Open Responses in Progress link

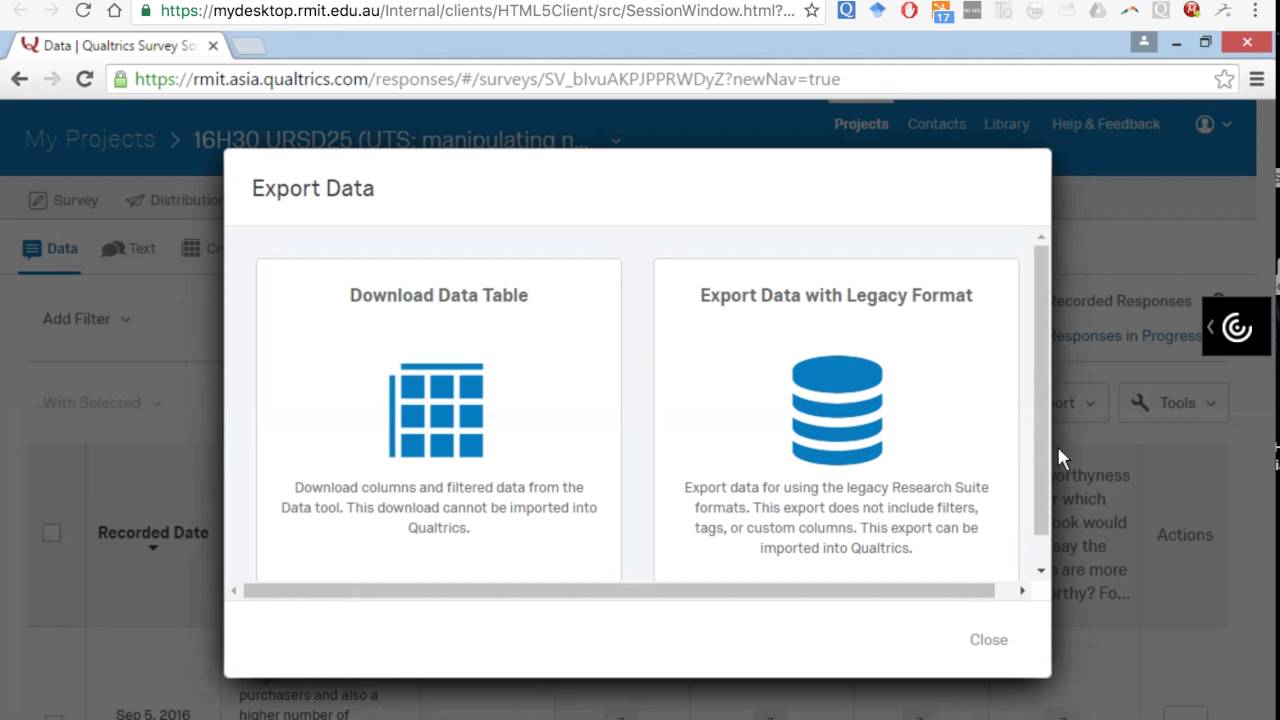pyautogui.click(x=1125, y=336)
